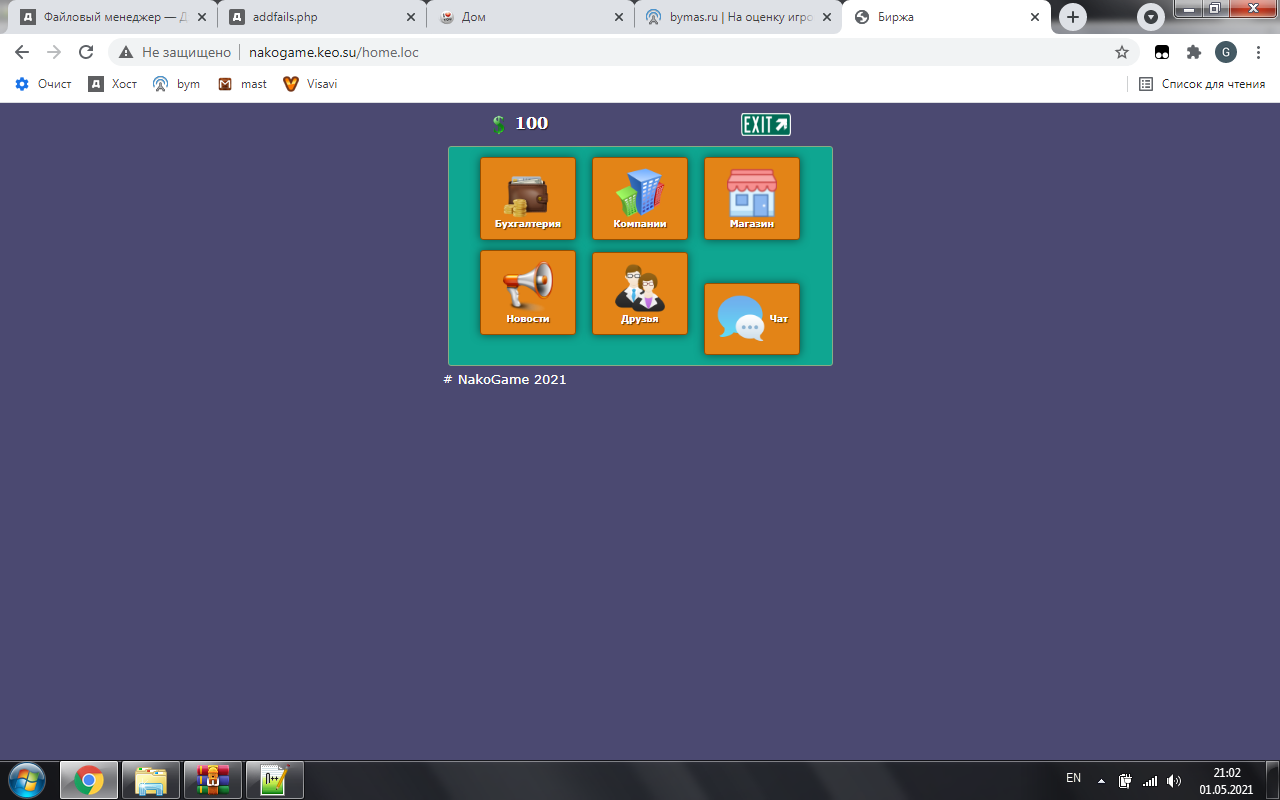Click the green dollar balance icon
The image size is (1280, 800).
coord(499,124)
